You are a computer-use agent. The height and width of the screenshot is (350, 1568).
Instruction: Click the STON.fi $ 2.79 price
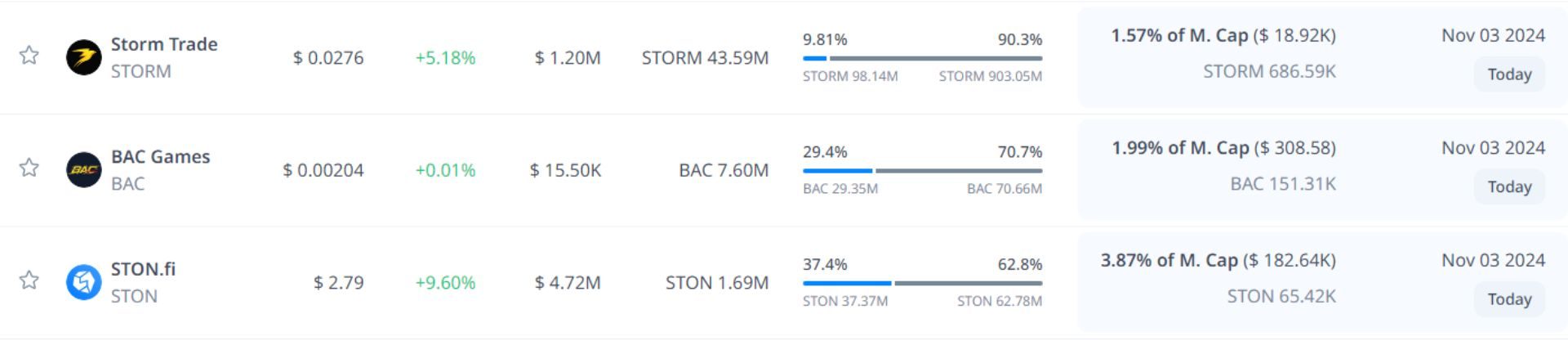339,283
